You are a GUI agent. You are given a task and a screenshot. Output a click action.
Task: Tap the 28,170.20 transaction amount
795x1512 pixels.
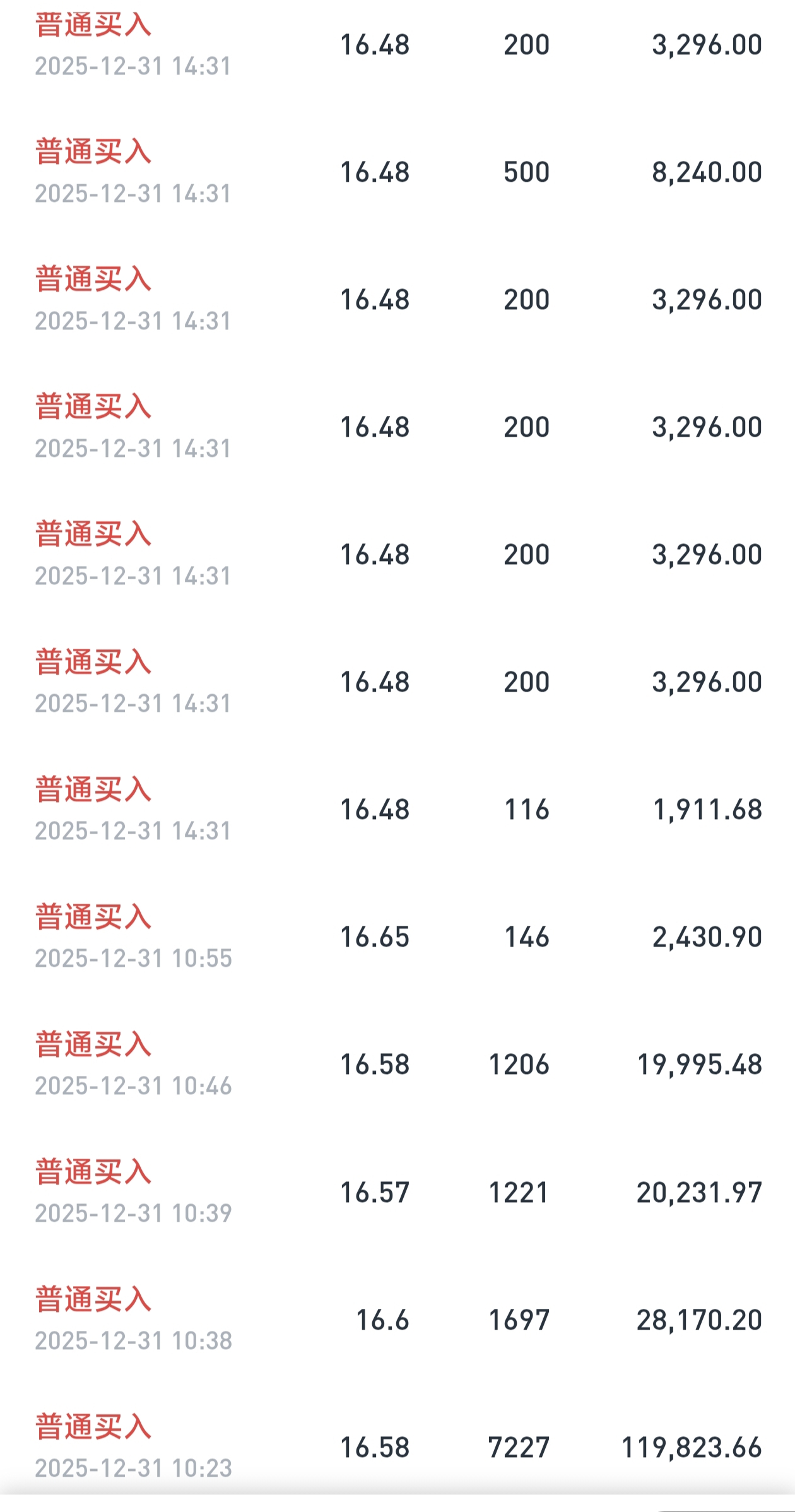tap(700, 1320)
